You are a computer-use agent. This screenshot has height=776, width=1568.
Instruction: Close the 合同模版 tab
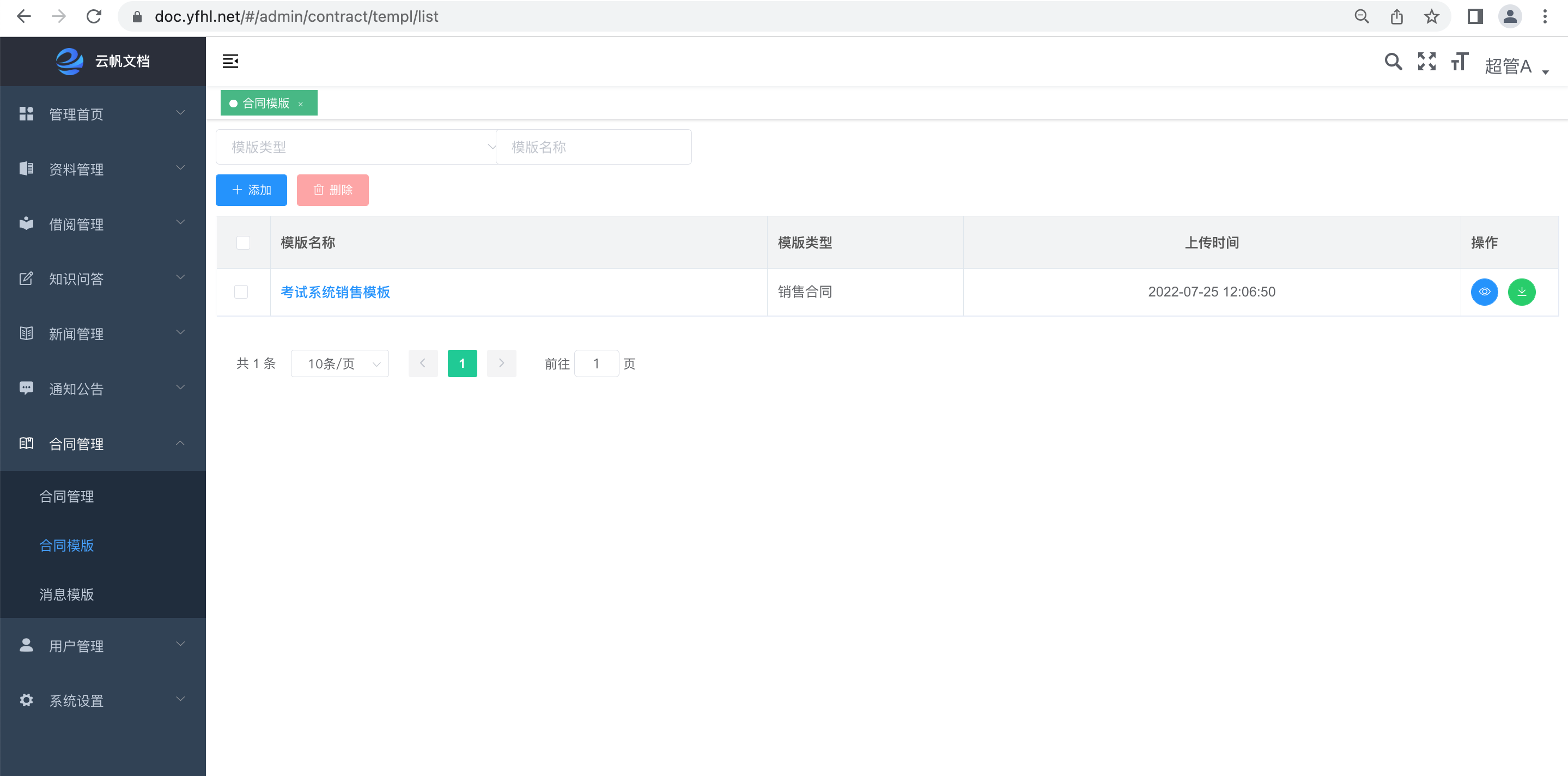(x=301, y=104)
